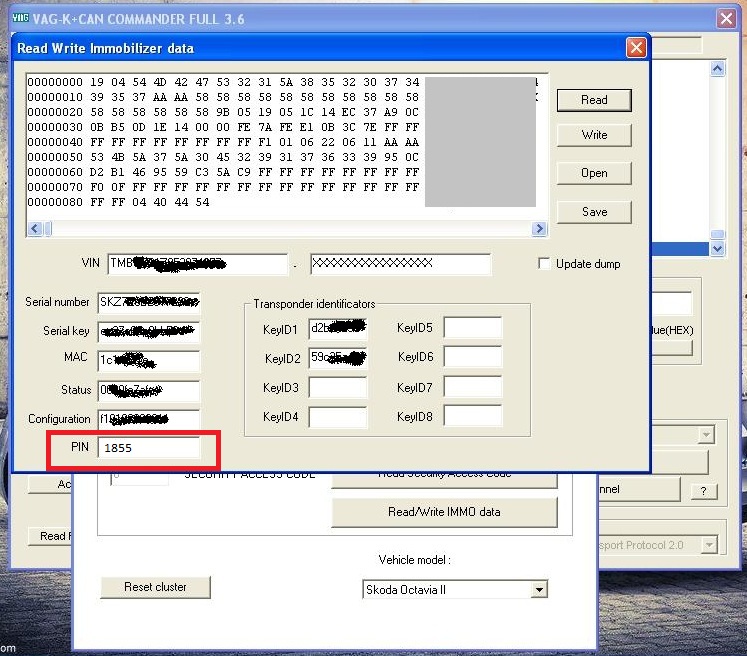
Task: Click the empty KeyID5 field
Action: click(472, 328)
